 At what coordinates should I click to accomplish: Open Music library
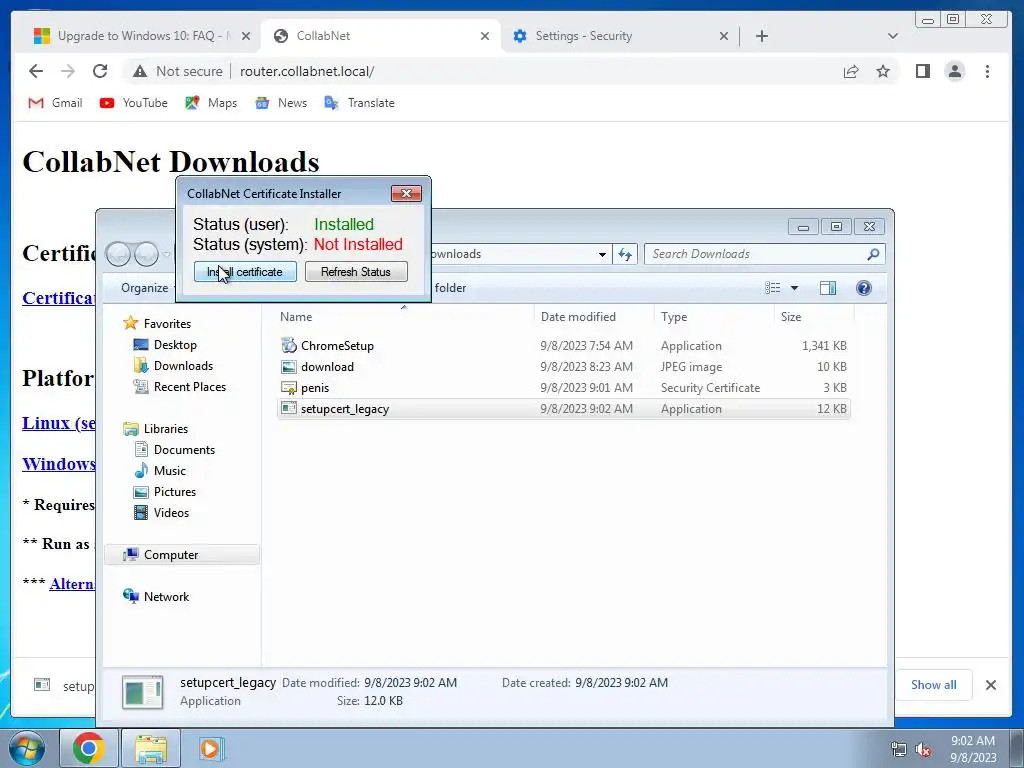[x=169, y=470]
